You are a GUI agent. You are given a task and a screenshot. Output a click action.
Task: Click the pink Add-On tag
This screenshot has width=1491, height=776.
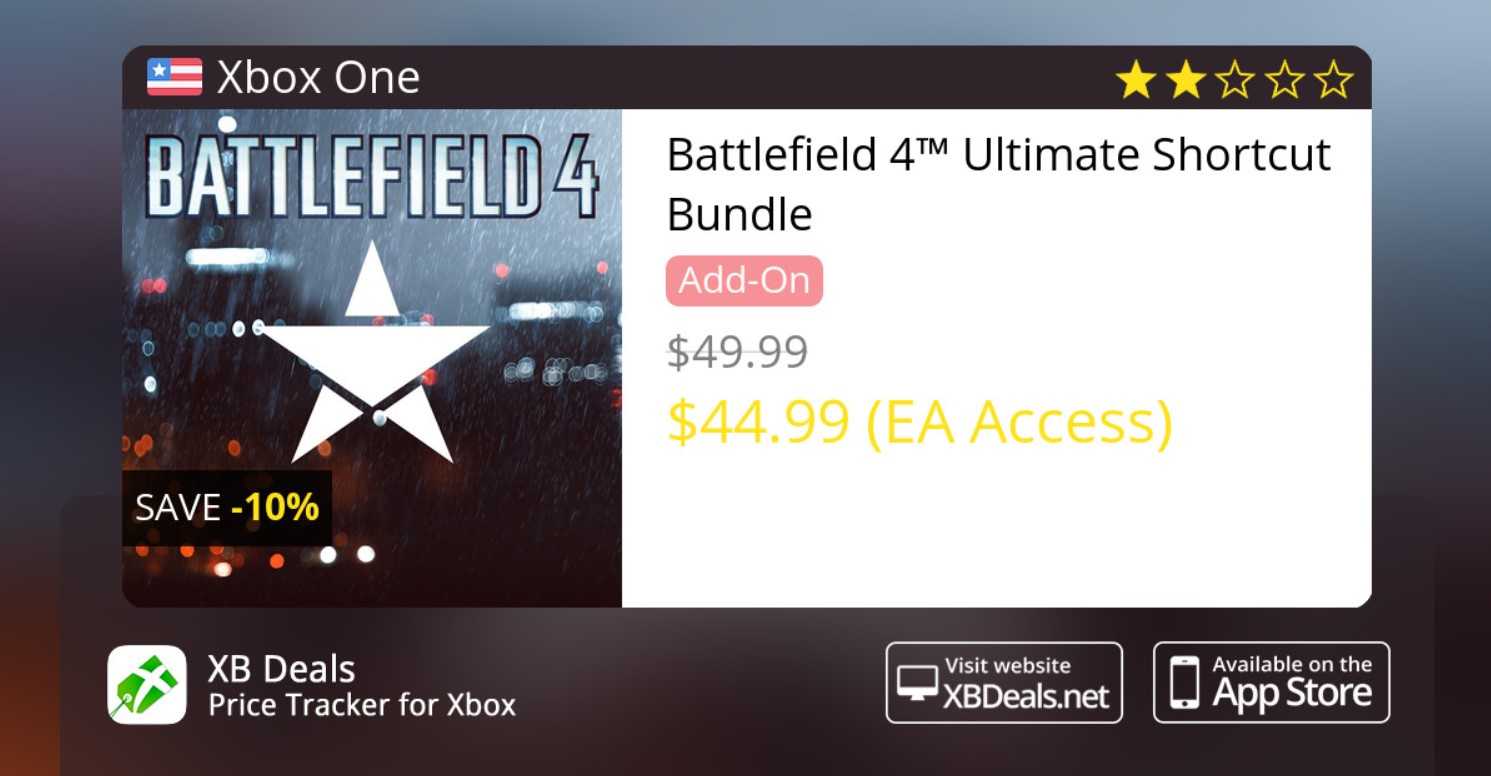(744, 281)
